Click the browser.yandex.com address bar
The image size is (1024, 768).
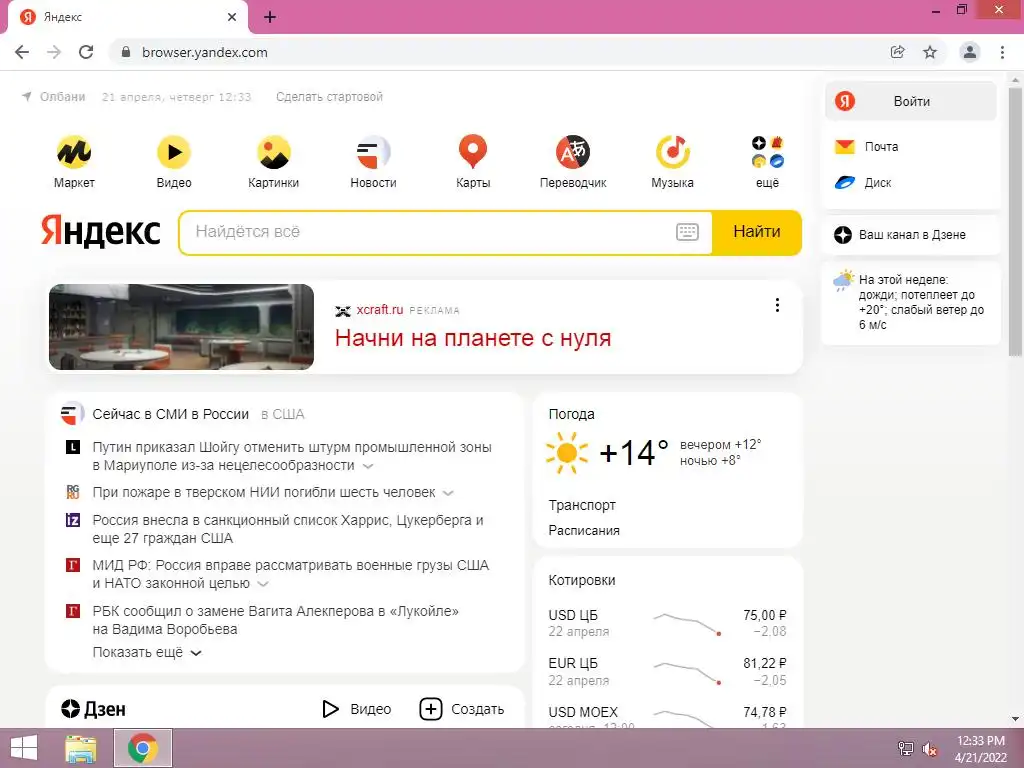pyautogui.click(x=496, y=52)
